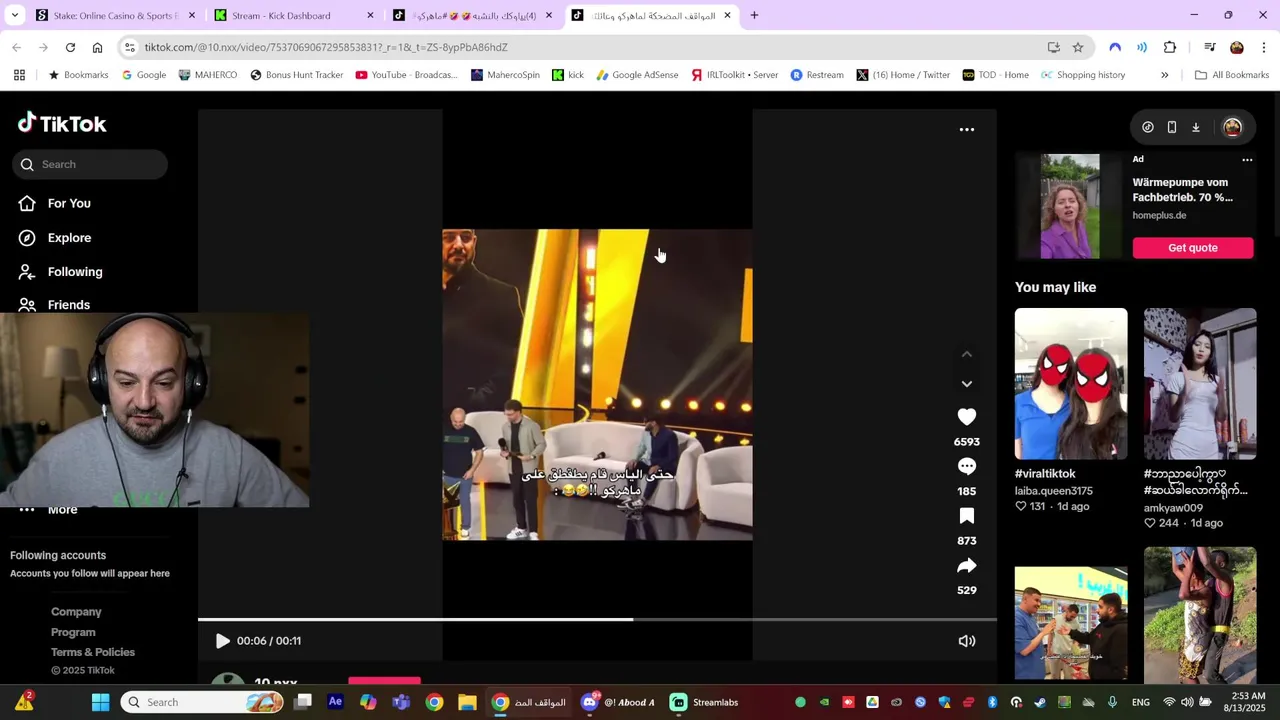Go to the browser home page

tap(97, 47)
